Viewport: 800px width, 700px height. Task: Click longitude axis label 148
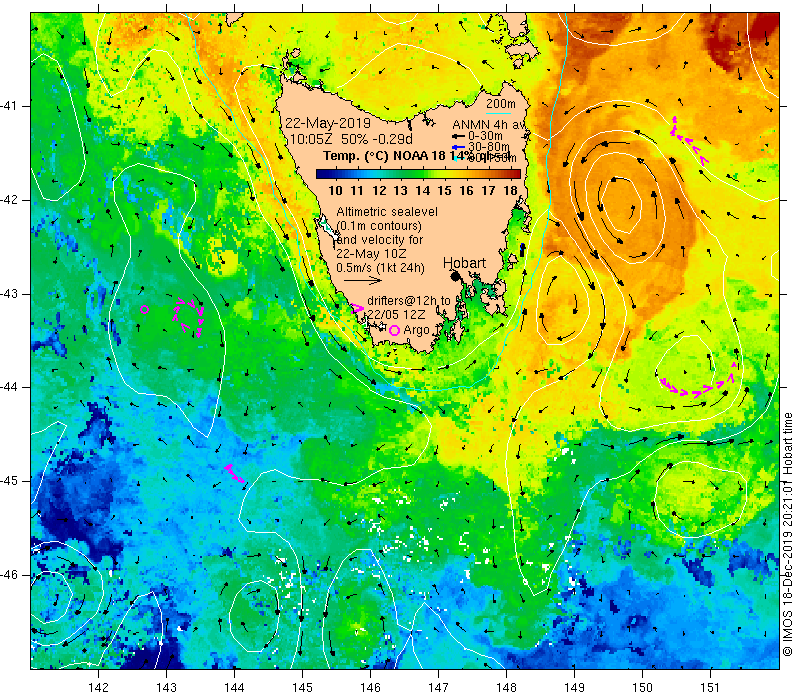click(506, 687)
